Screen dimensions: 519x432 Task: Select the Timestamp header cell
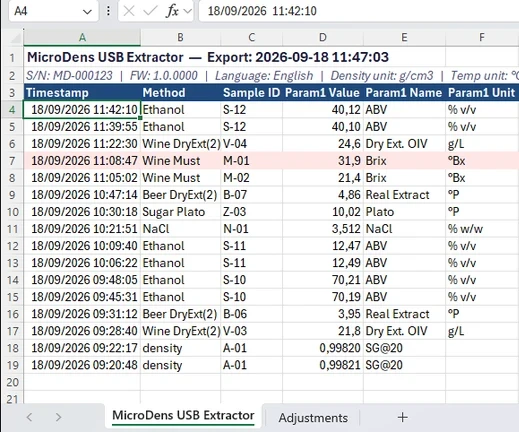coord(82,93)
